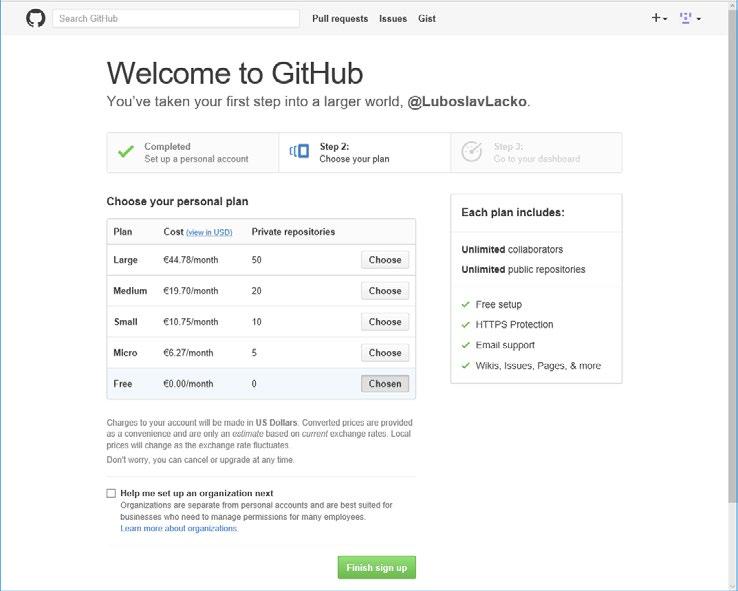This screenshot has height=591, width=738.
Task: Click the Private repositories column header
Action: point(293,232)
